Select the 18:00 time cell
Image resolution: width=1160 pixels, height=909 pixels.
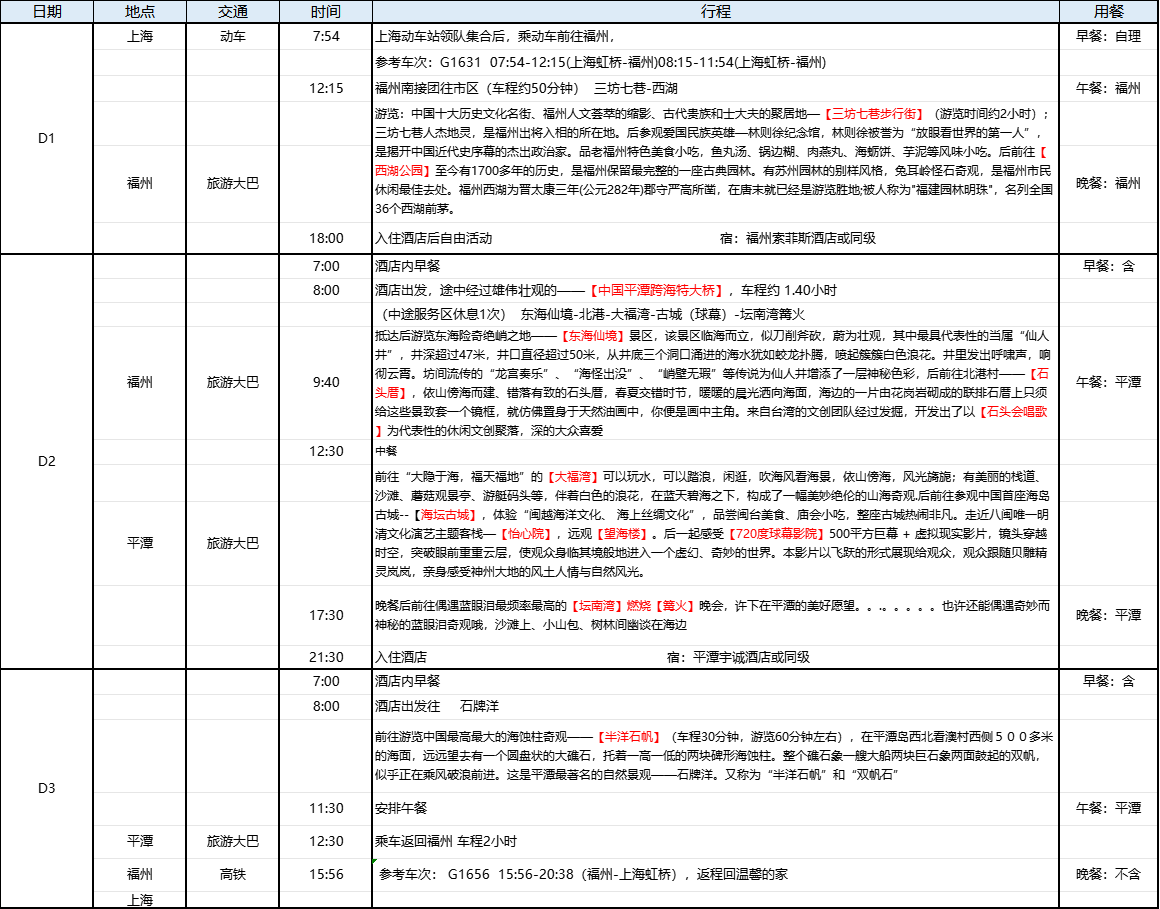[x=326, y=238]
